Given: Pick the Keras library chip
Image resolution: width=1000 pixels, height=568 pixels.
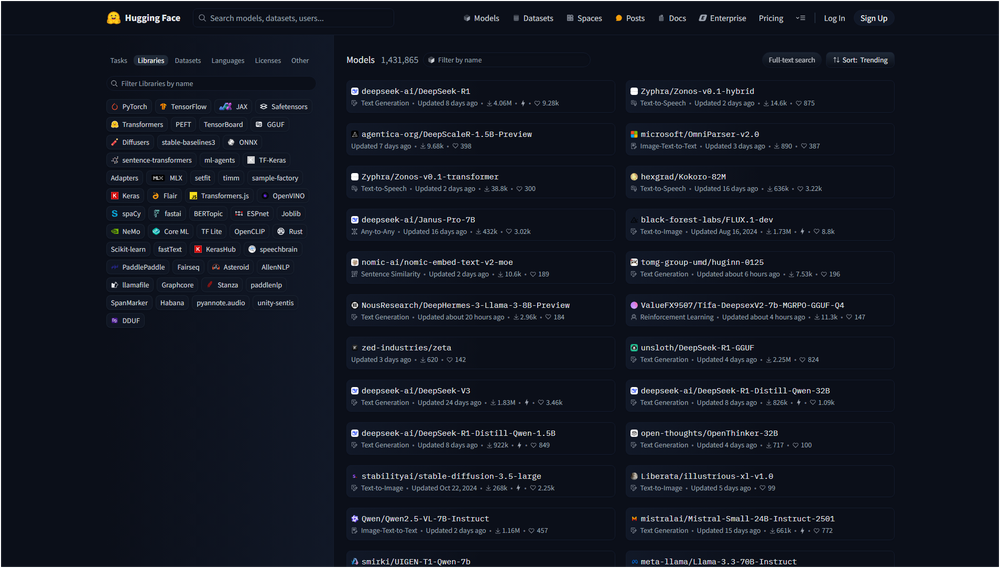Looking at the screenshot, I should pos(125,196).
